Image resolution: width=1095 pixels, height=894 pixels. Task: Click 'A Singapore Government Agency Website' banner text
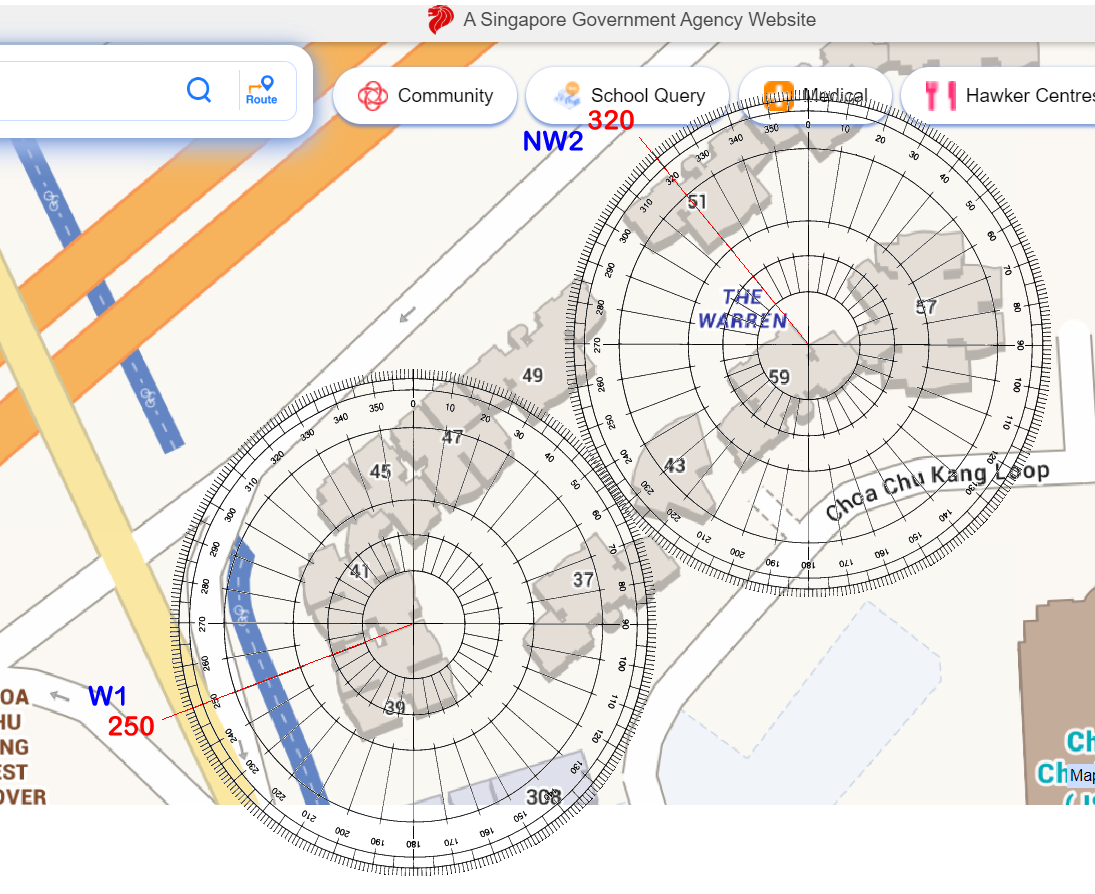pyautogui.click(x=639, y=20)
